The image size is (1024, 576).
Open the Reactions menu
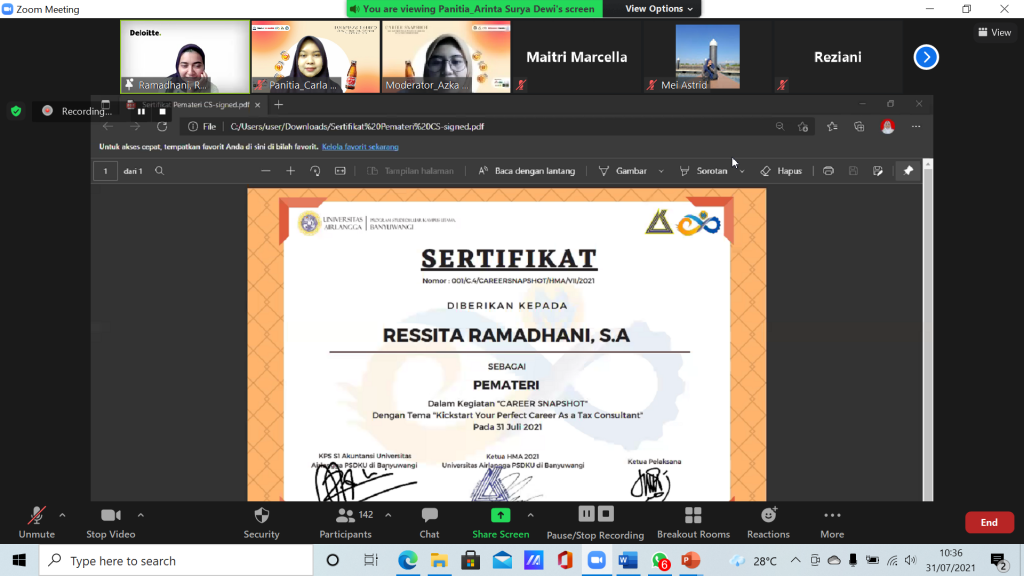coord(768,523)
